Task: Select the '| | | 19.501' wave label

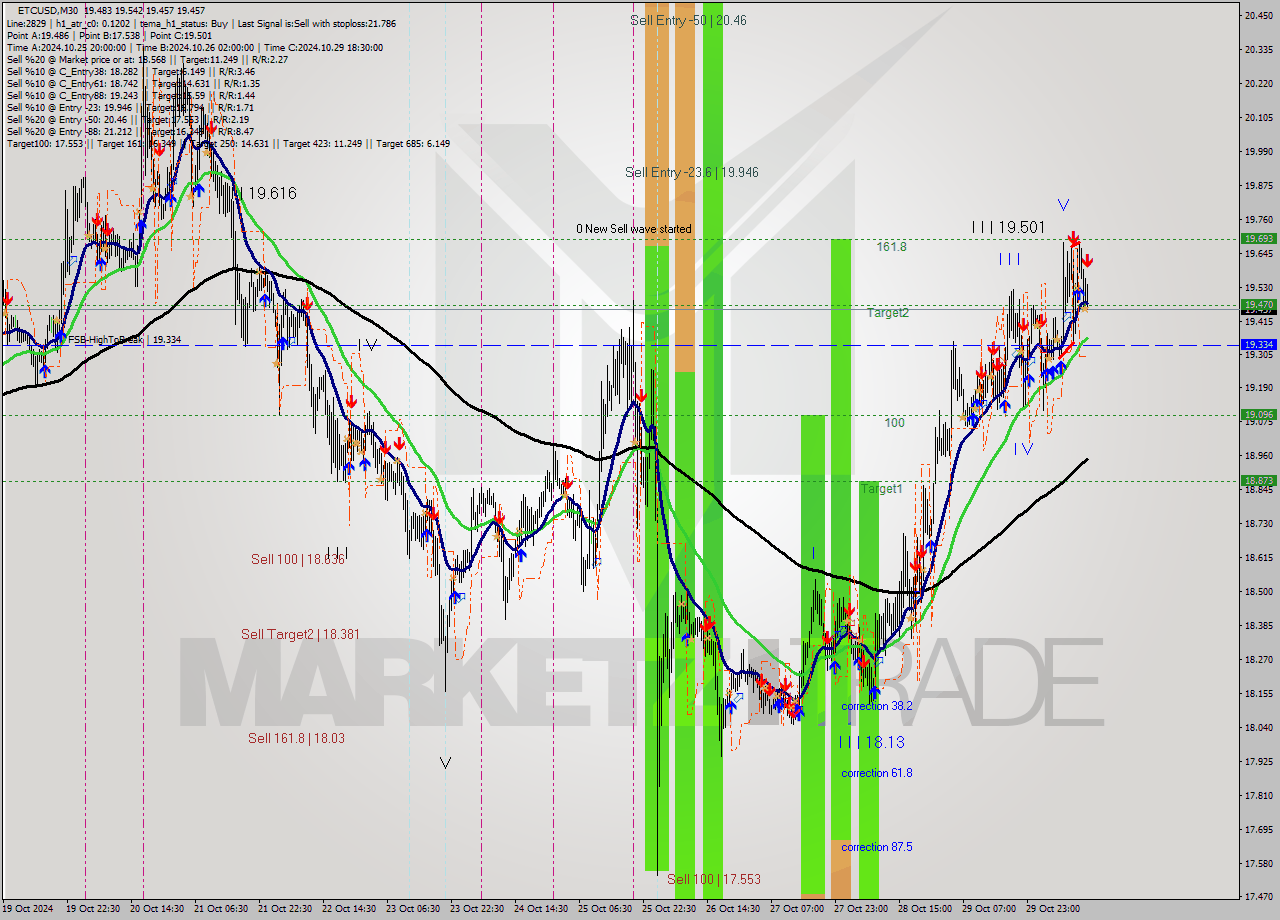Action: click(x=1009, y=228)
